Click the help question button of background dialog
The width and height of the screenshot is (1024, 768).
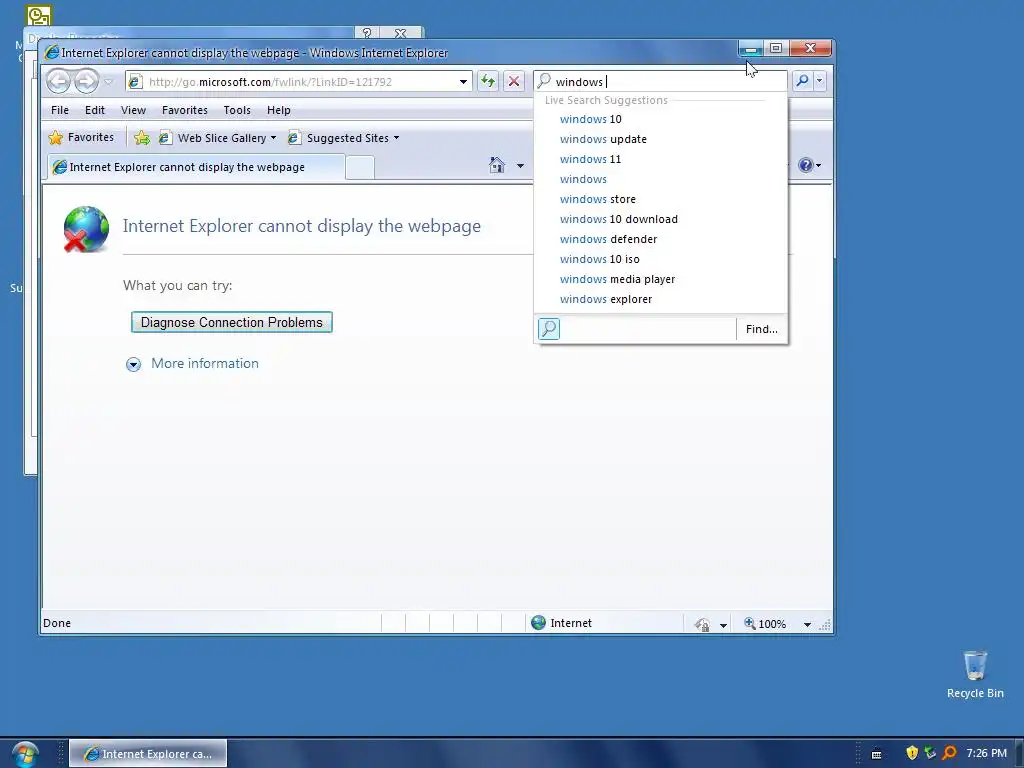click(x=367, y=33)
